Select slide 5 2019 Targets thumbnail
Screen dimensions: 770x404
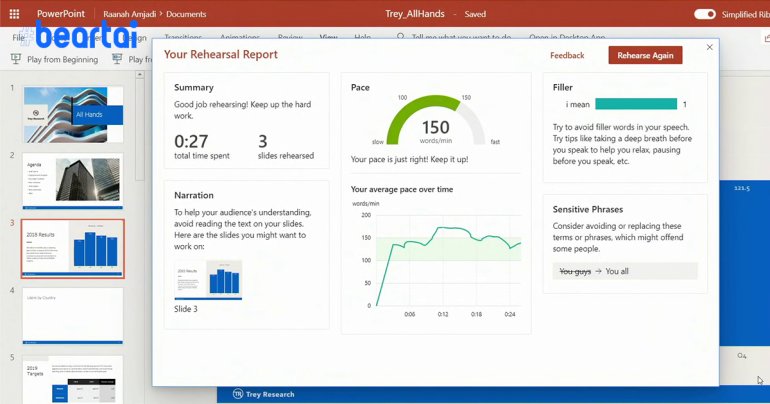(x=72, y=379)
